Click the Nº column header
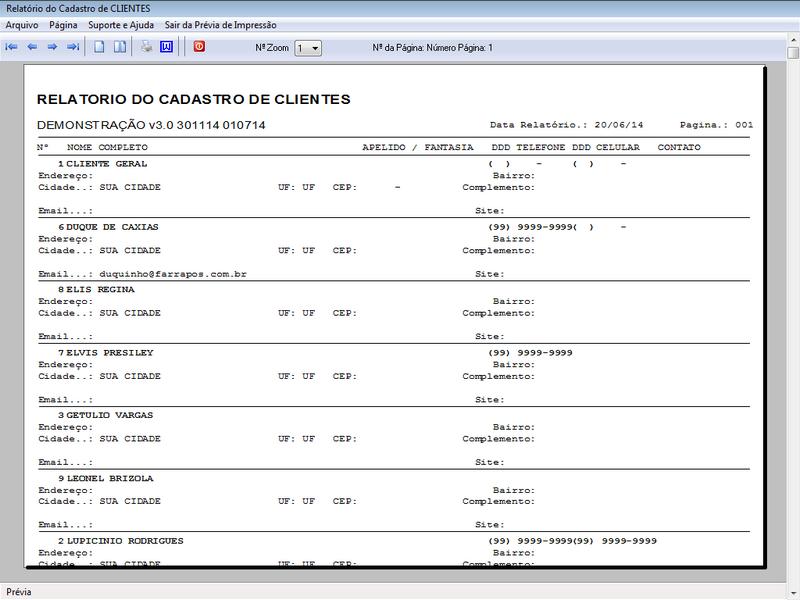The image size is (800, 600). coord(42,147)
